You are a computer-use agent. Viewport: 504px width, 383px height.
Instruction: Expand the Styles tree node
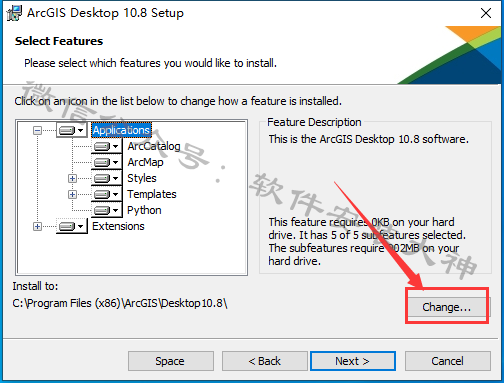(x=72, y=178)
